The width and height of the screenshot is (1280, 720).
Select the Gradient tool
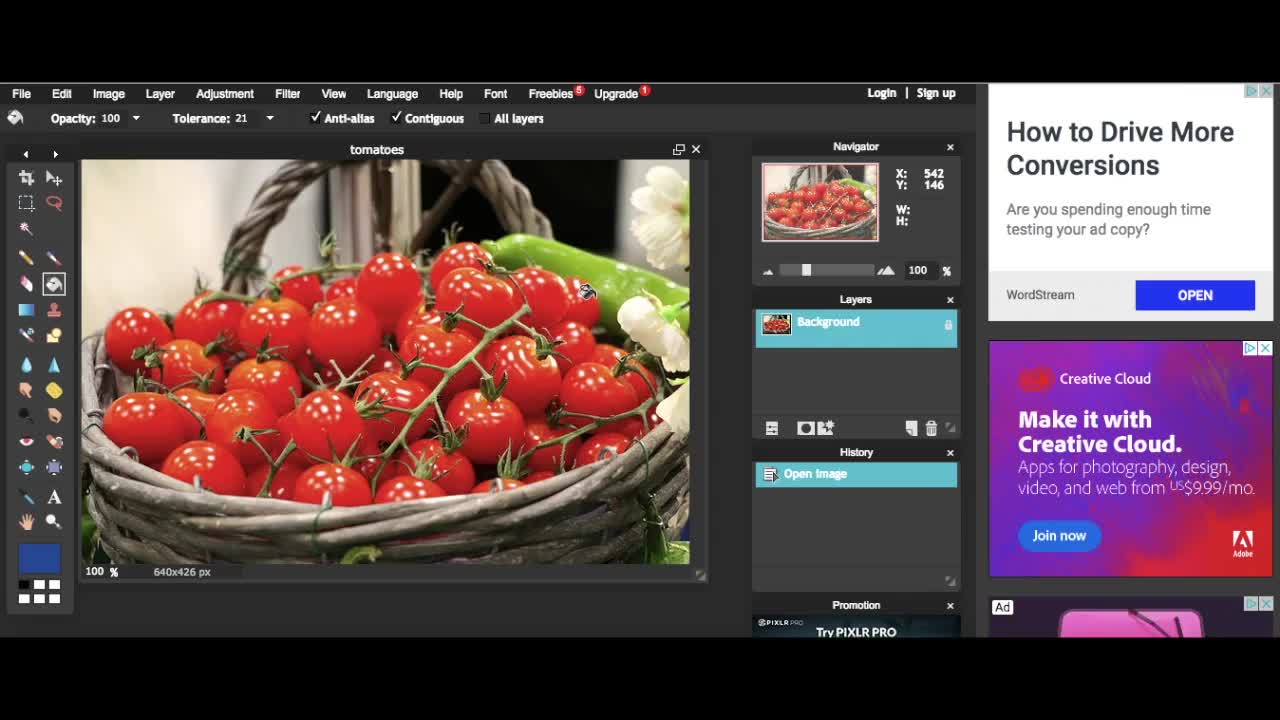pos(25,310)
